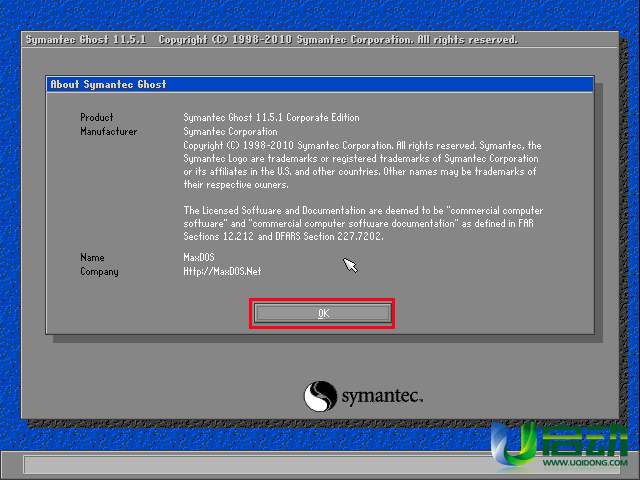
Task: Click the Http://MaxDOS.Net company text
Action: (x=222, y=271)
